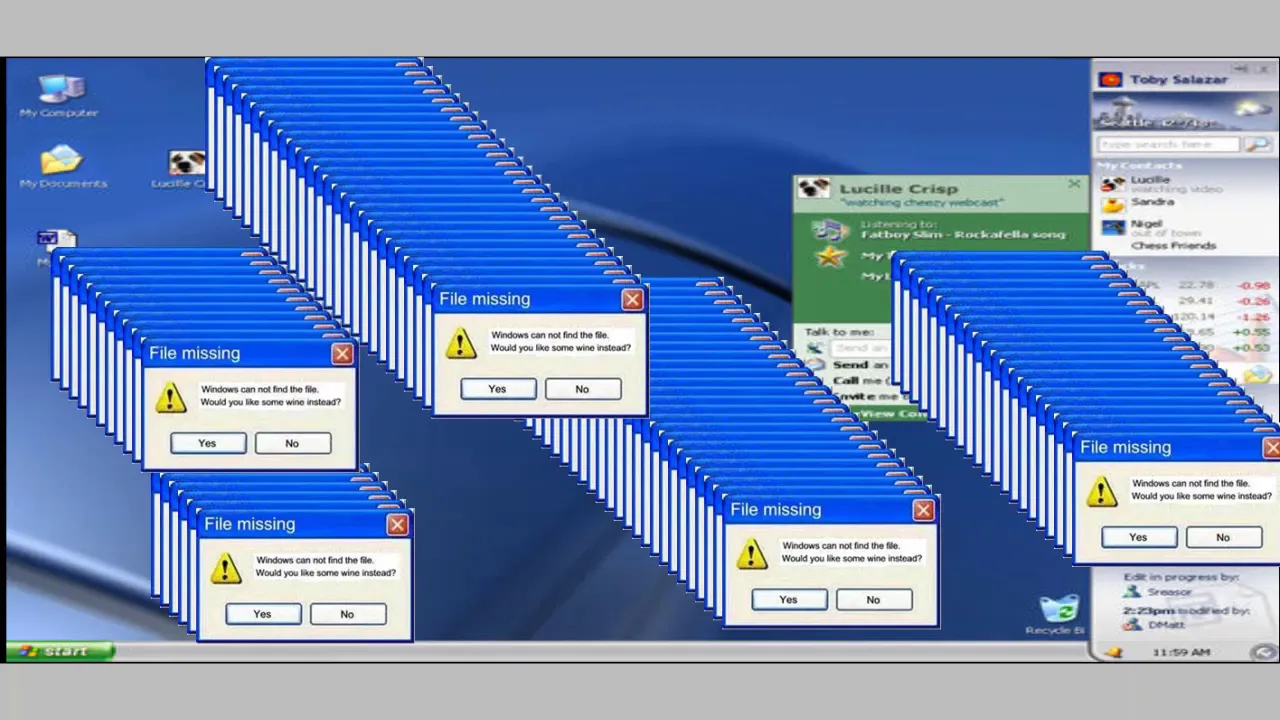Click the magnifier search icon in sidebar
This screenshot has width=1280, height=720.
pos(1258,145)
